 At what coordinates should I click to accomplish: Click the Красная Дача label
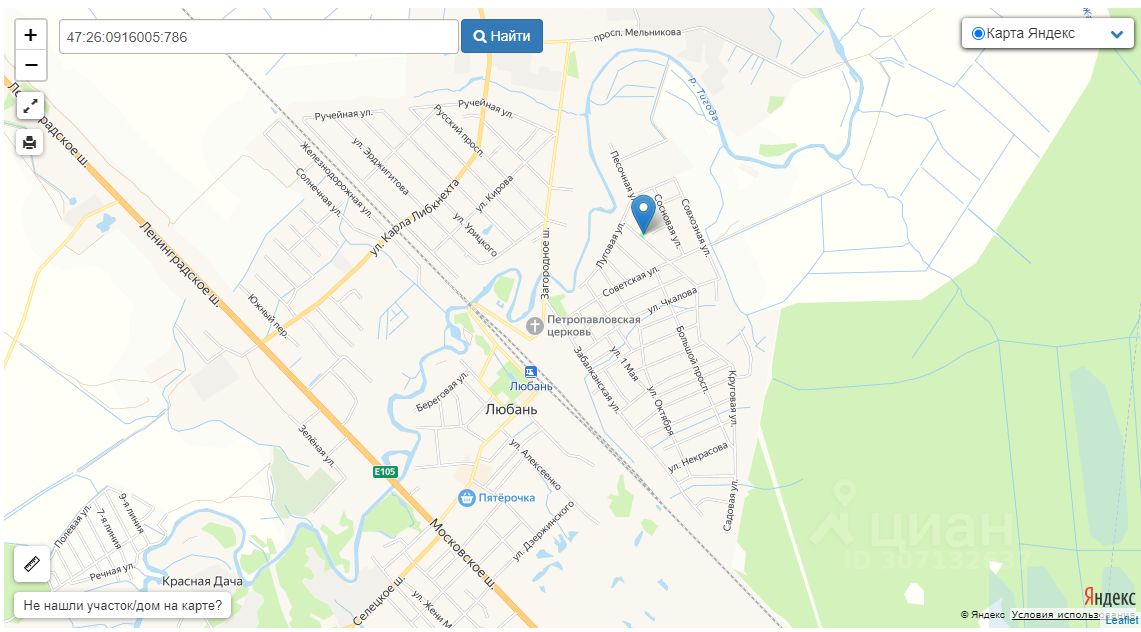coord(202,581)
